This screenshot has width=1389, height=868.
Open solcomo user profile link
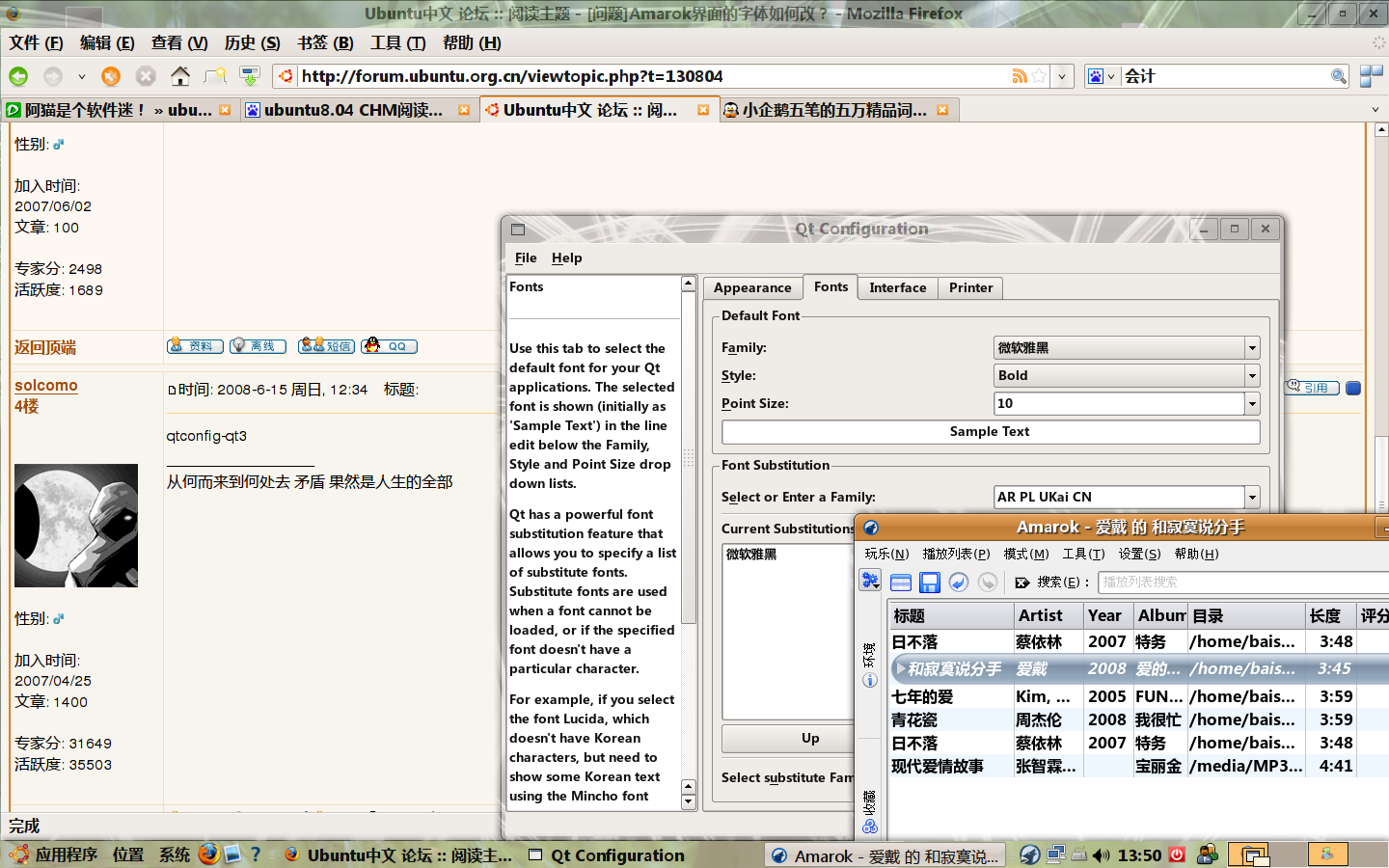pos(46,385)
